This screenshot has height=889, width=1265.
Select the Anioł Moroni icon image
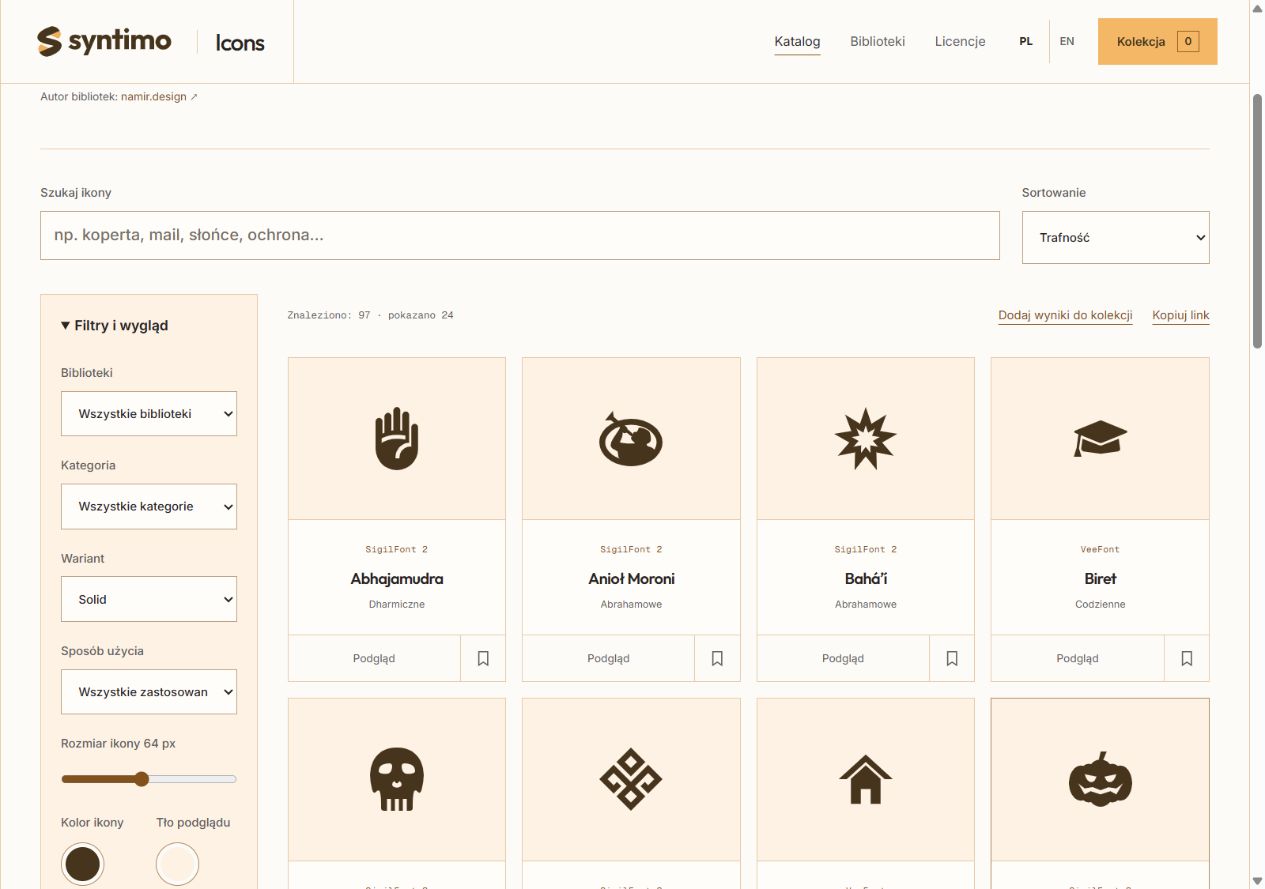point(631,438)
